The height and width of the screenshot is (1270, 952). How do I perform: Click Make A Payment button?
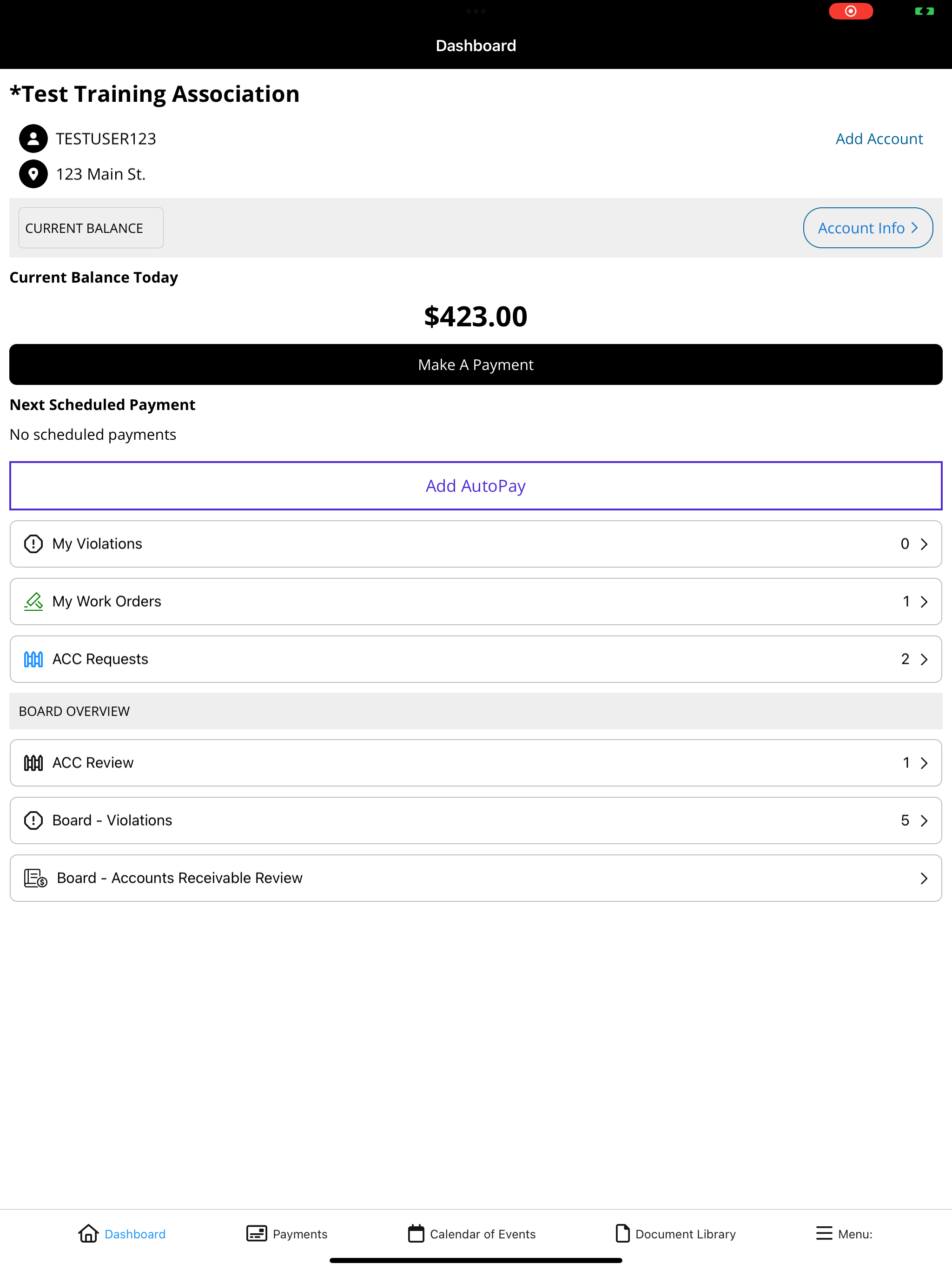(476, 364)
